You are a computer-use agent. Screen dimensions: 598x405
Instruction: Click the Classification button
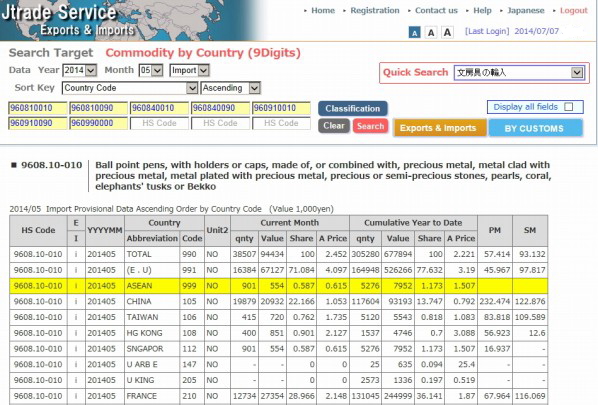pos(353,109)
